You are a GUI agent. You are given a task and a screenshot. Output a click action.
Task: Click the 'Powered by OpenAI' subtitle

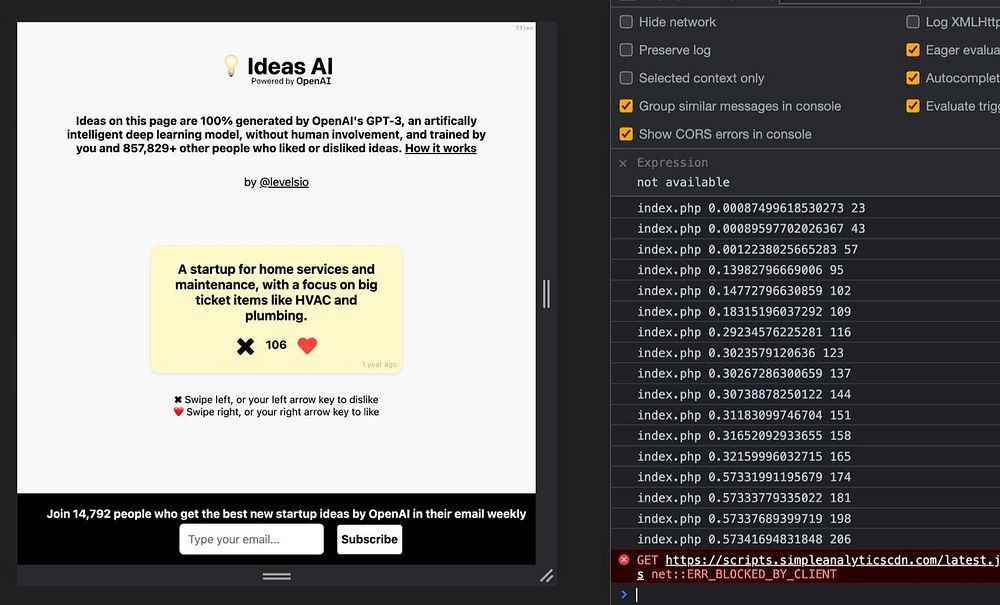tap(291, 81)
